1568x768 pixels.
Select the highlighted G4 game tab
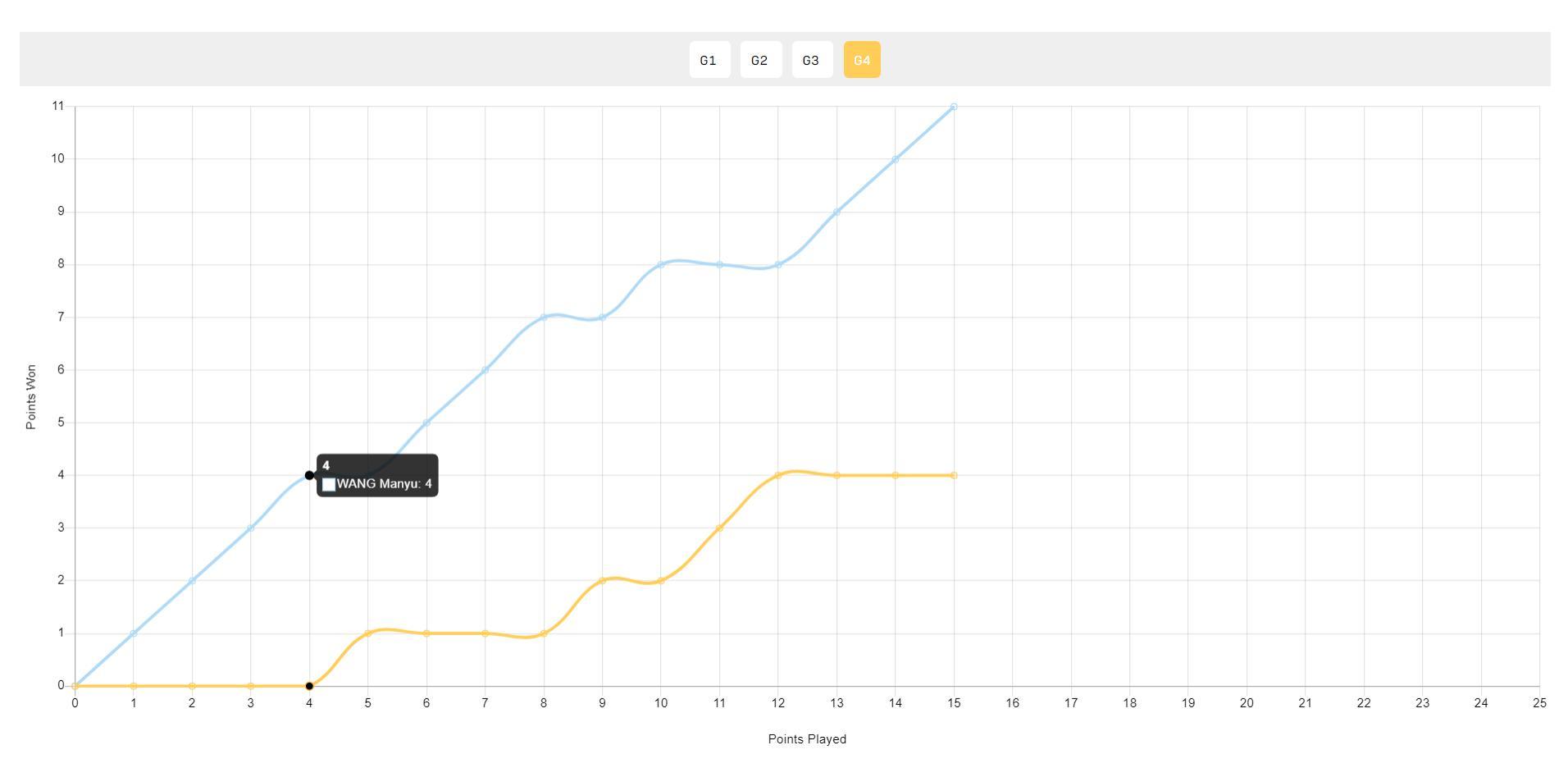tap(861, 60)
